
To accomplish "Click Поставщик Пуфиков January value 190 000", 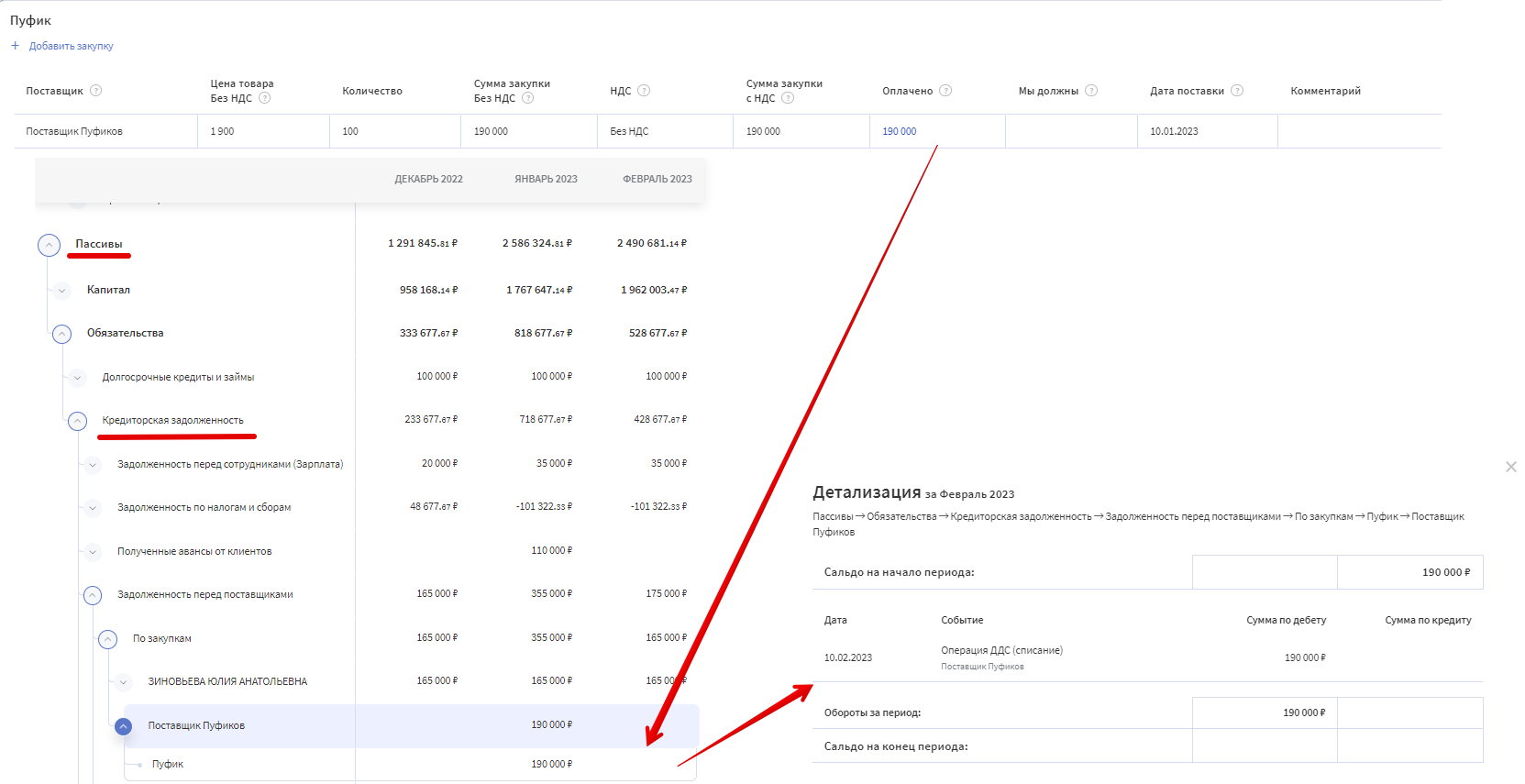I will click(552, 724).
